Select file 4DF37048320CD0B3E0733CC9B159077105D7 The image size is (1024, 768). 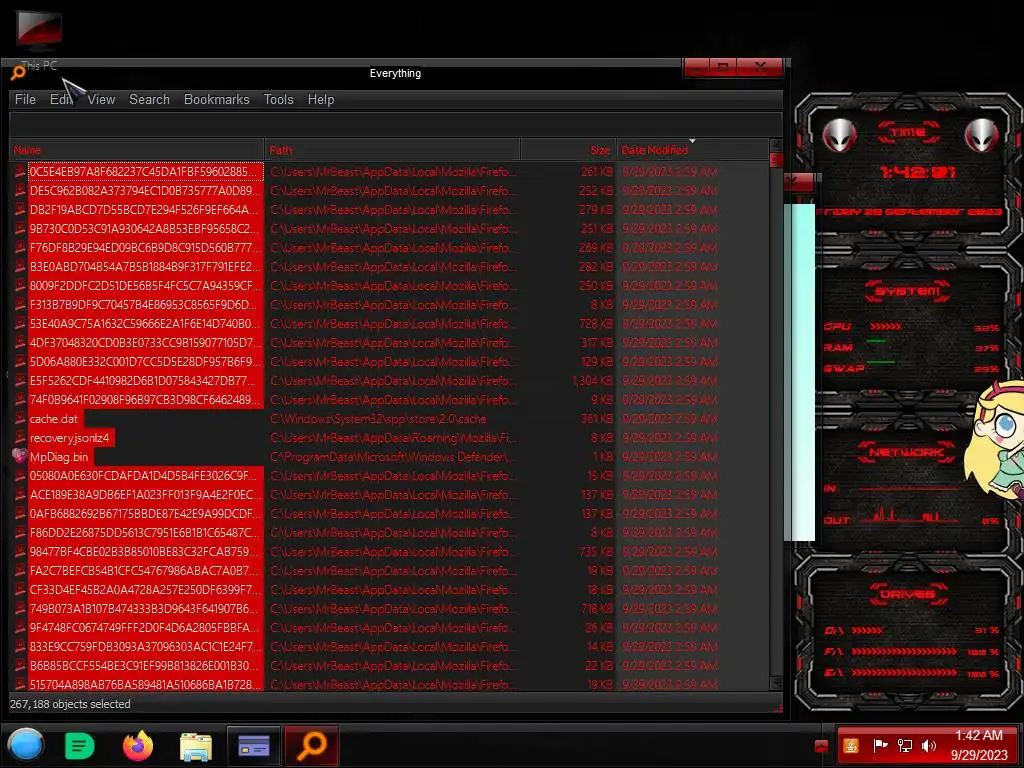[145, 343]
